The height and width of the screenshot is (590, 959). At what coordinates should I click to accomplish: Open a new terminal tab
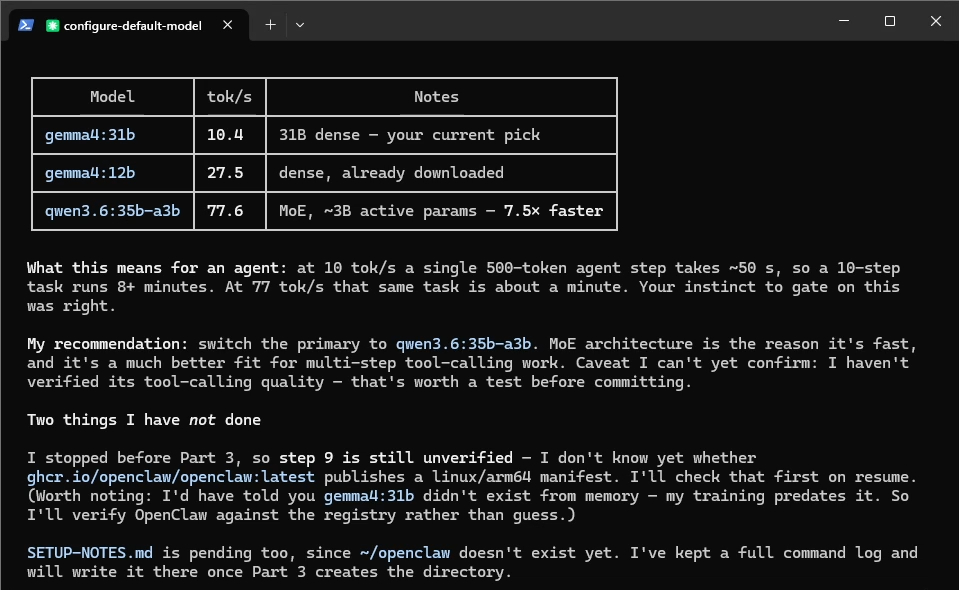(x=270, y=25)
